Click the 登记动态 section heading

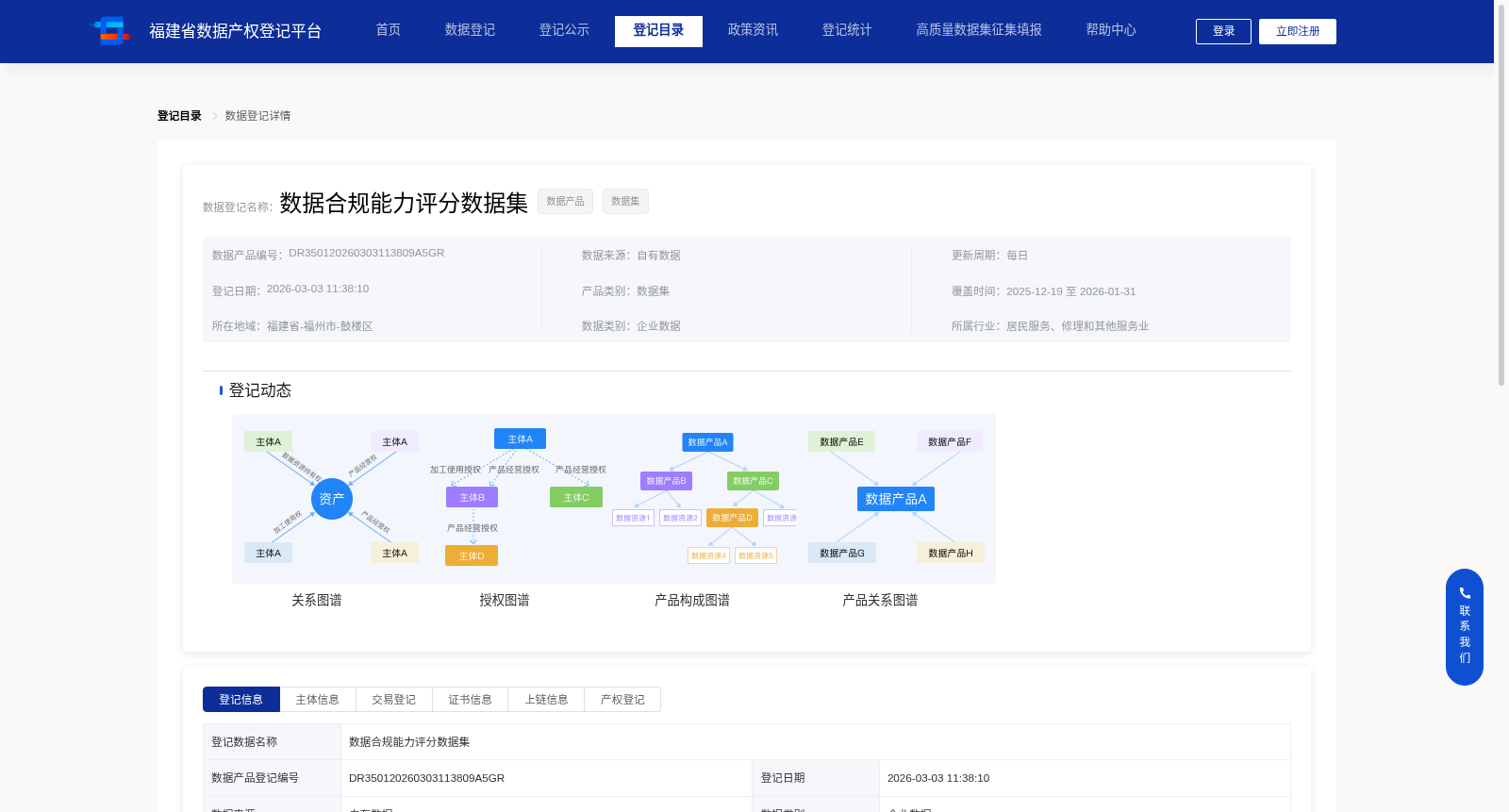pos(260,390)
